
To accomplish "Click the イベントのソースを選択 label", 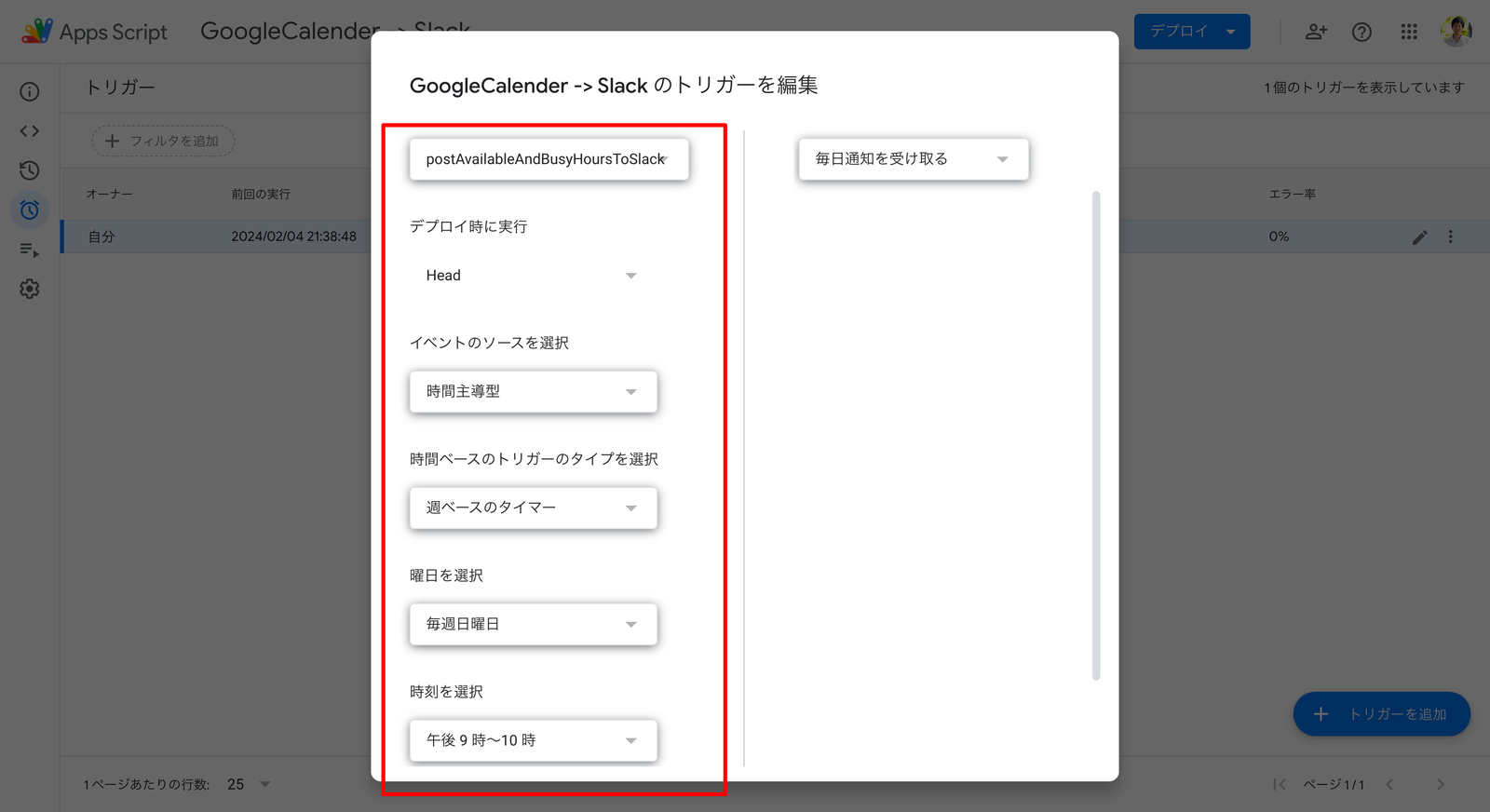I will click(x=489, y=343).
